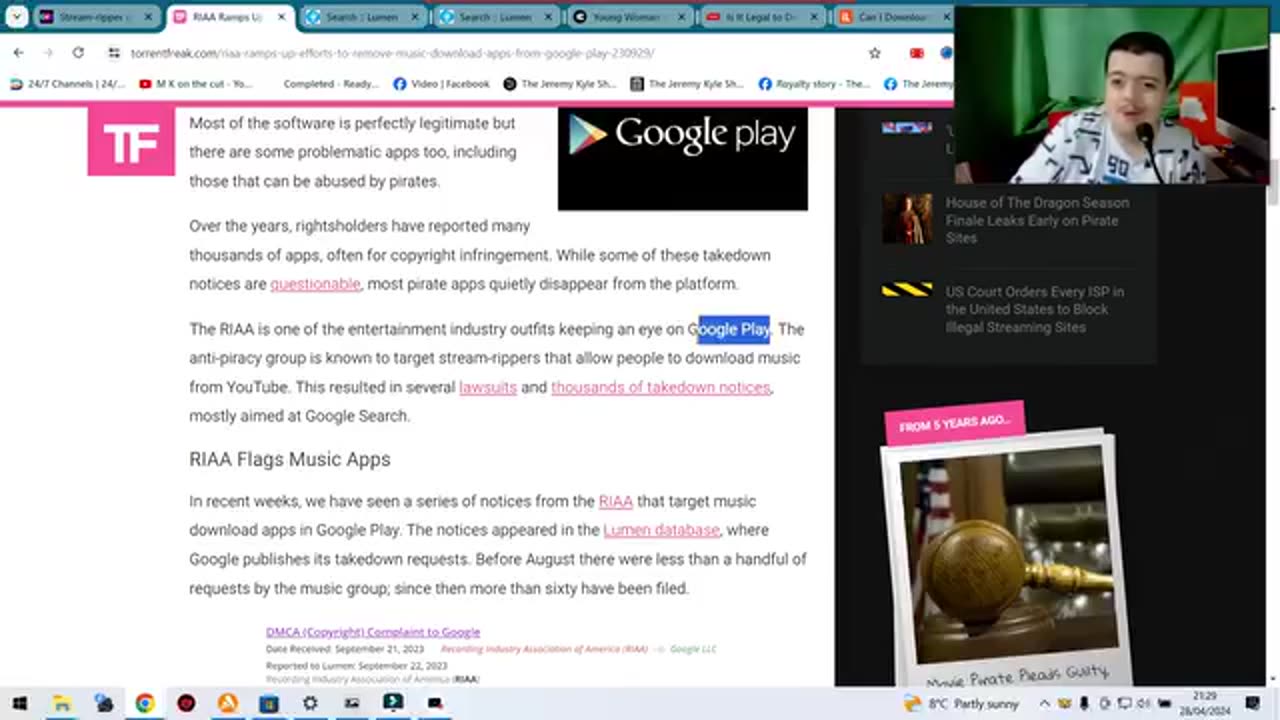This screenshot has width=1280, height=720.
Task: Open the red circle app in taskbar
Action: pyautogui.click(x=186, y=704)
